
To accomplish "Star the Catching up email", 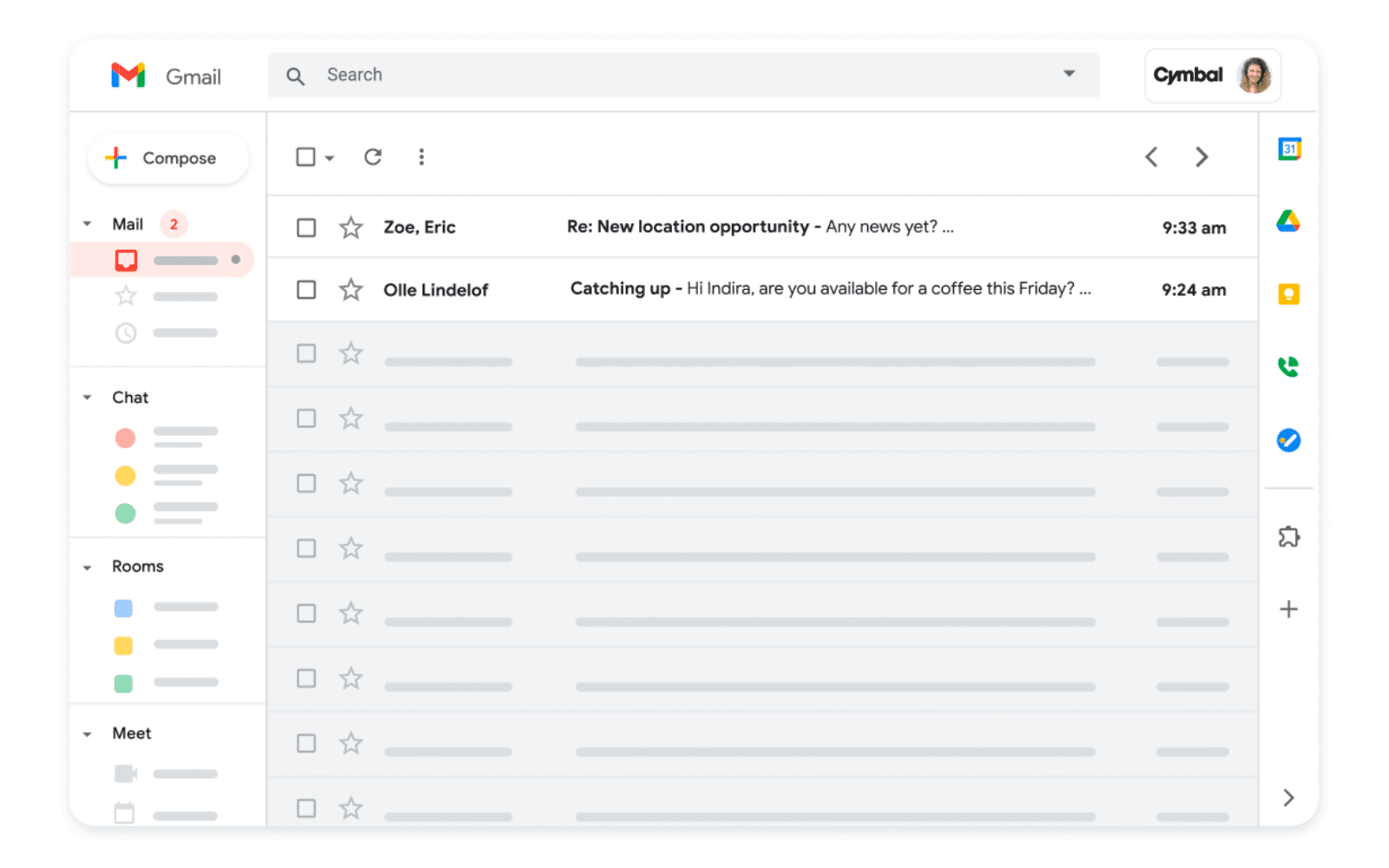I will tap(351, 289).
